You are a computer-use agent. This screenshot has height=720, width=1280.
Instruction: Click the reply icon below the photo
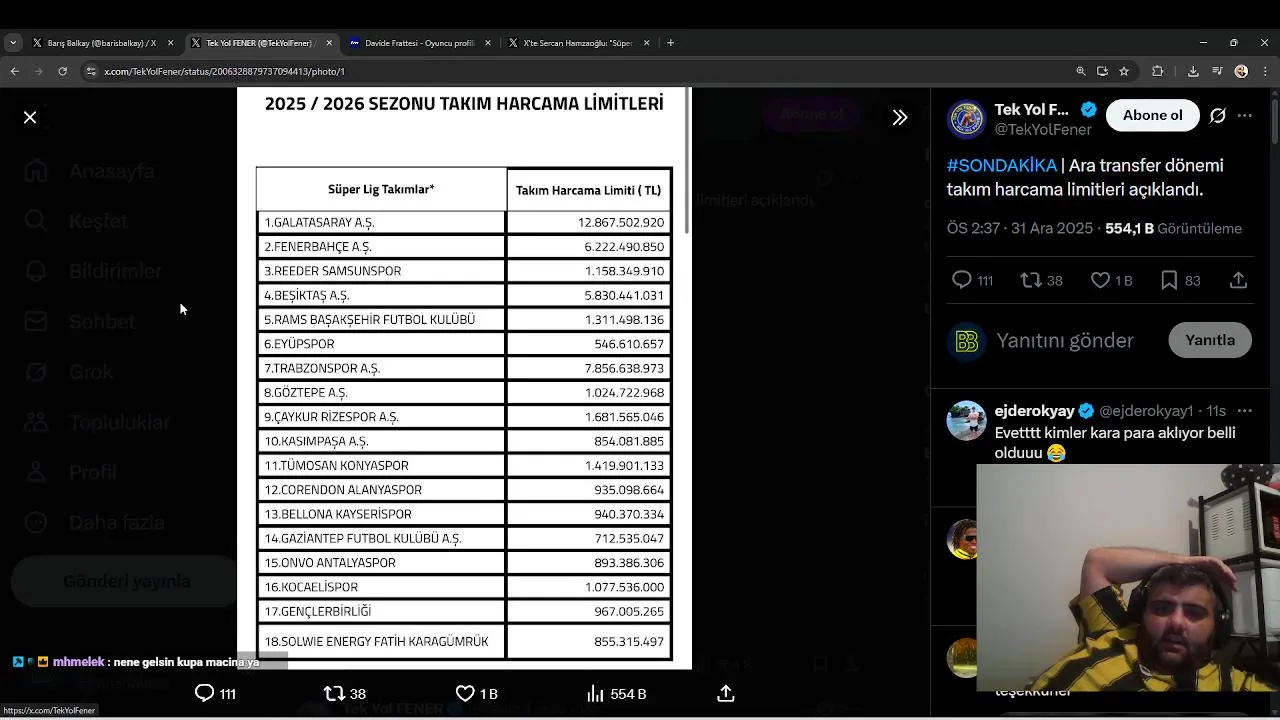[204, 693]
